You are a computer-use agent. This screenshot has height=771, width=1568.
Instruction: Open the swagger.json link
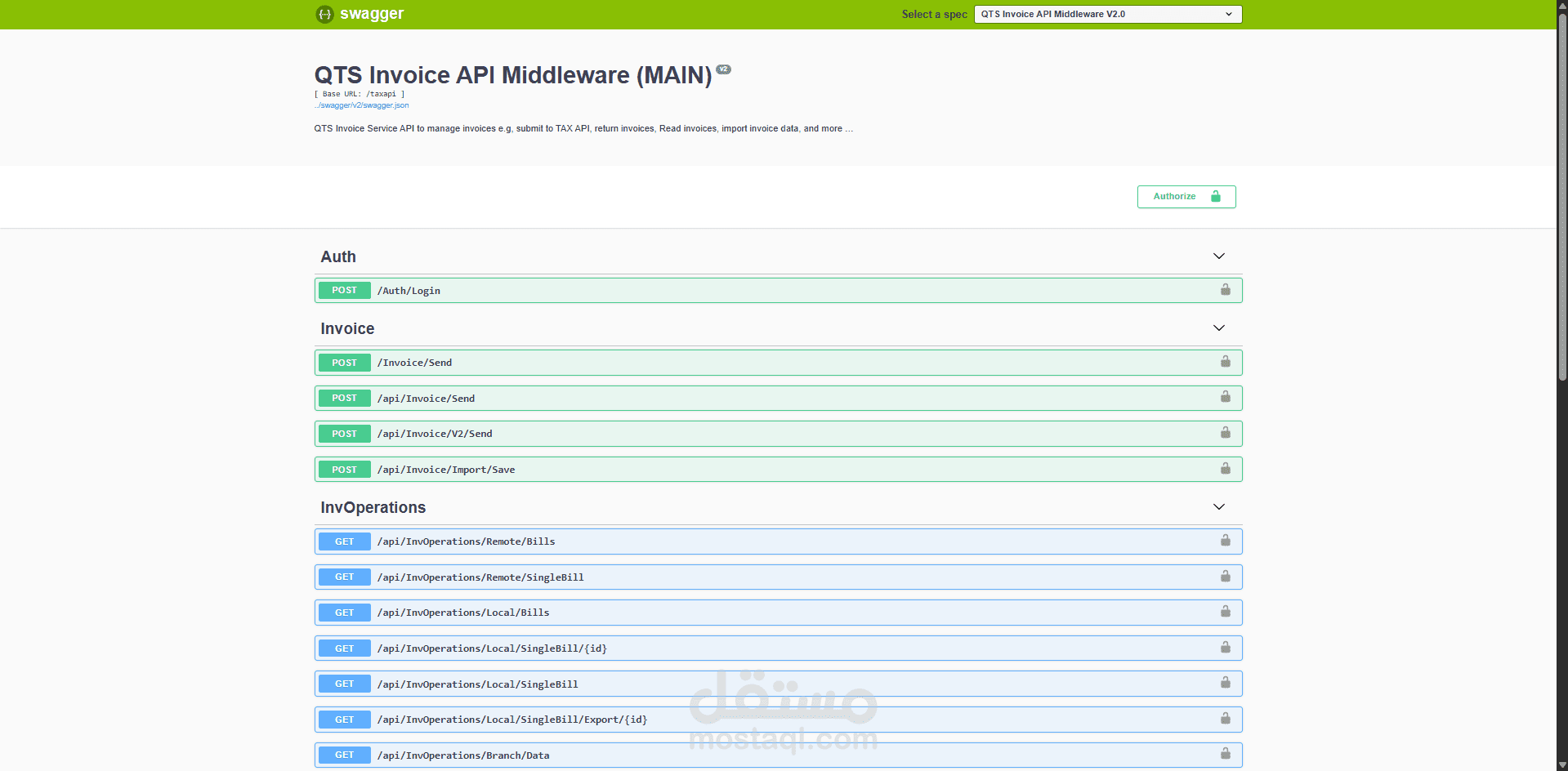point(362,105)
